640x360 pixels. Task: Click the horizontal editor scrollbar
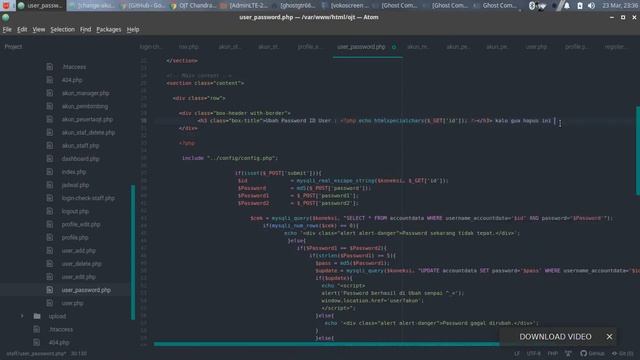[x=327, y=344]
